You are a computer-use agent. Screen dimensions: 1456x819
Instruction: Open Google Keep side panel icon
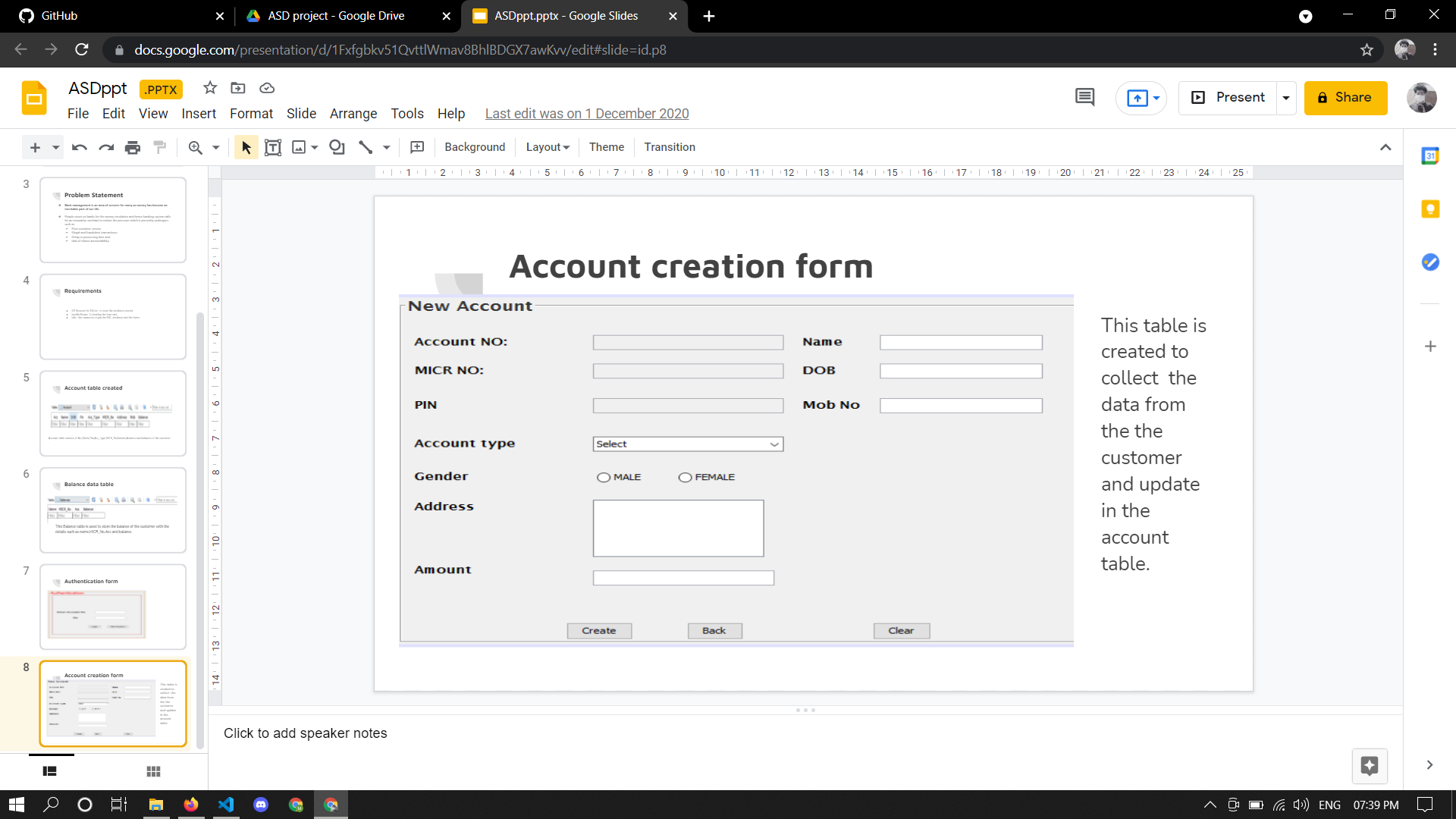coord(1430,209)
